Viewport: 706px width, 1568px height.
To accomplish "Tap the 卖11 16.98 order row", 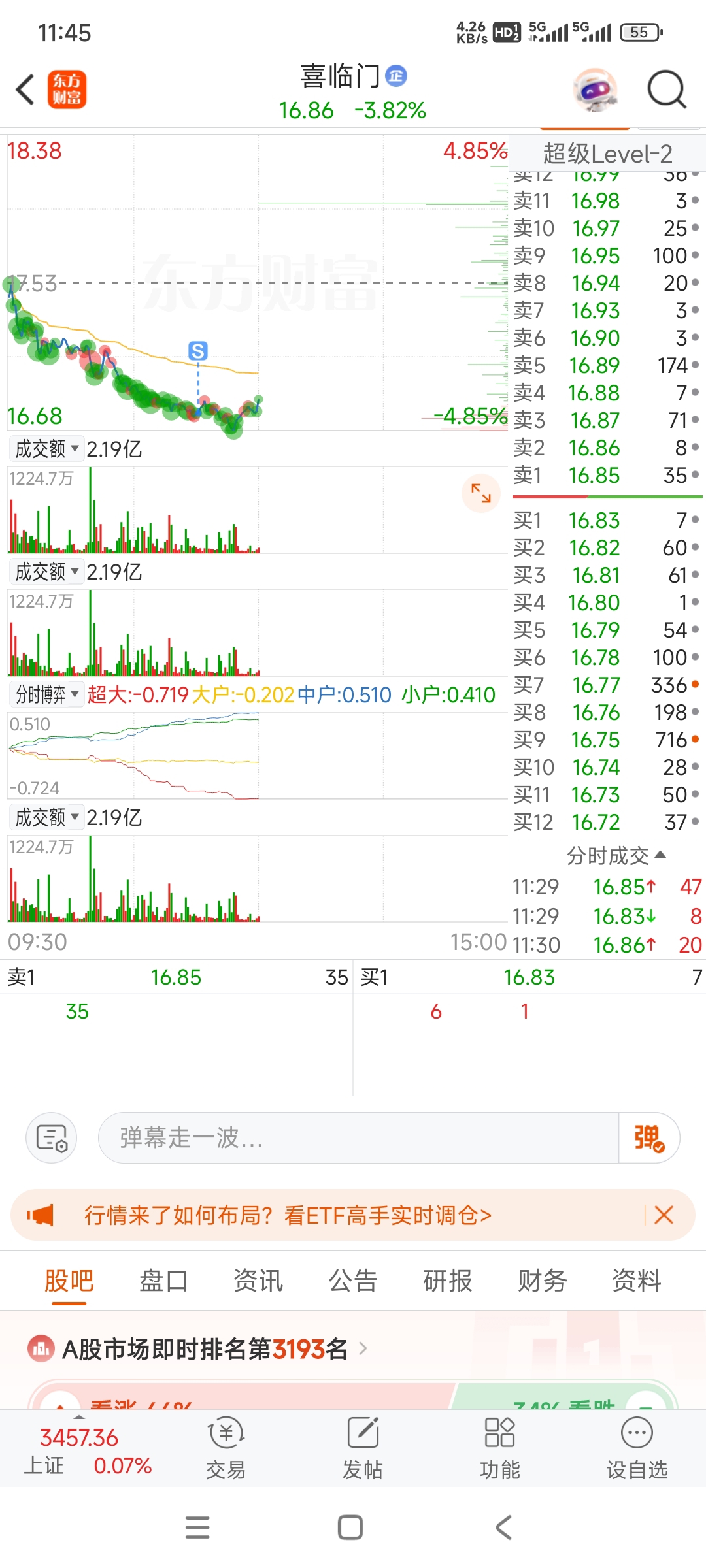I will [x=606, y=201].
